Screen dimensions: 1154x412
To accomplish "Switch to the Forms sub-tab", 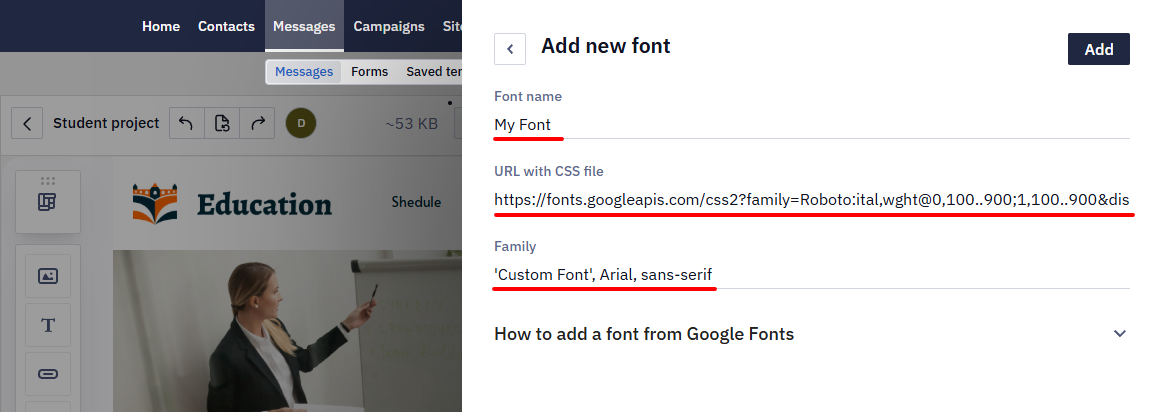I will pyautogui.click(x=369, y=71).
